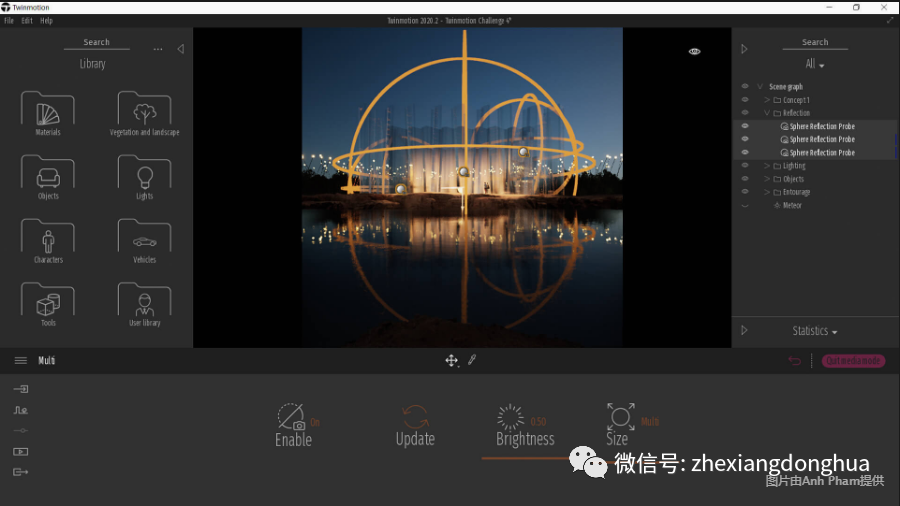The image size is (900, 506).
Task: Toggle visibility of Concept 1 folder
Action: [745, 100]
